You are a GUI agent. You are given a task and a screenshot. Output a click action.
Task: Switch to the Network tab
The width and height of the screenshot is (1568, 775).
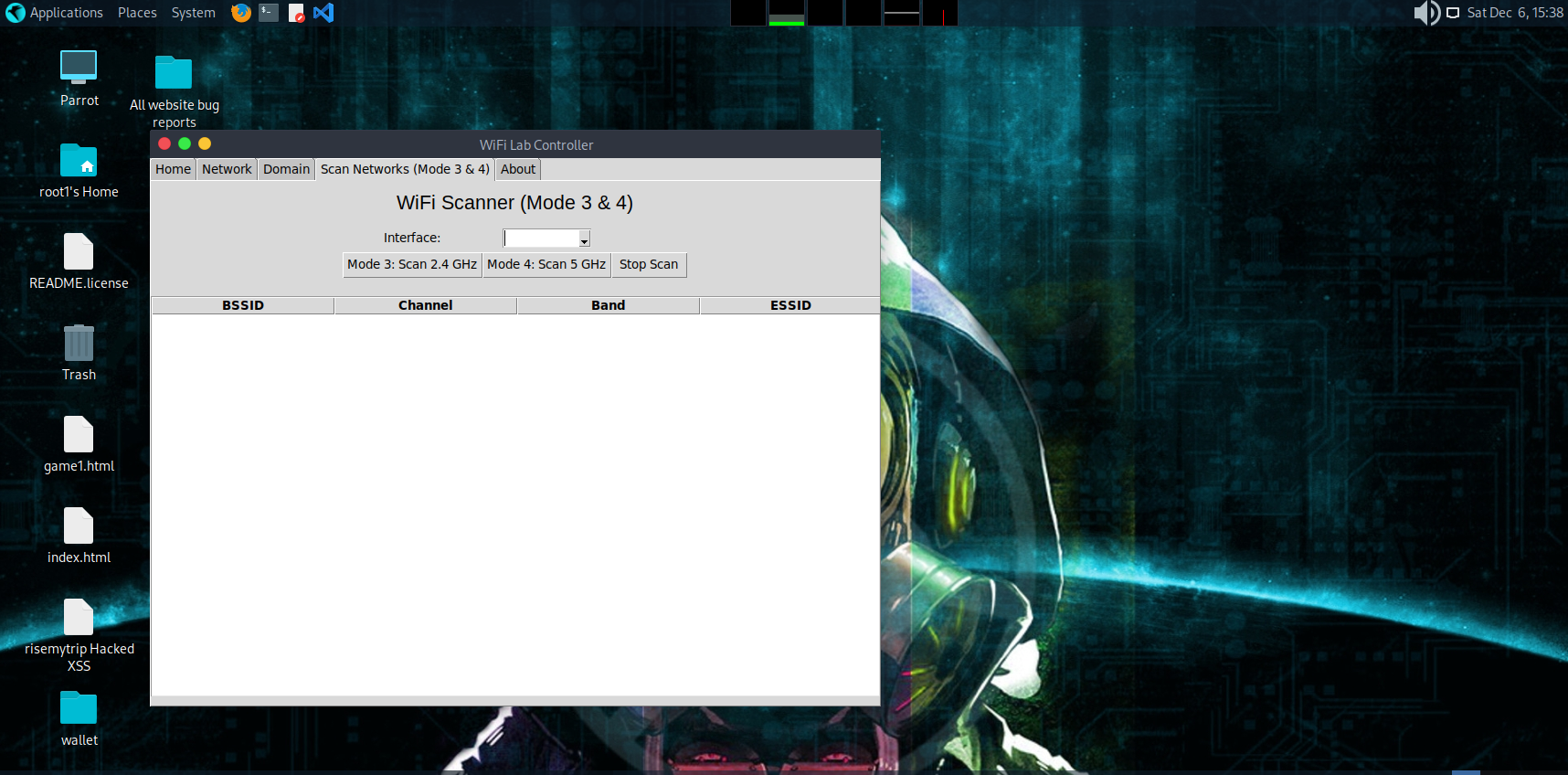tap(227, 169)
